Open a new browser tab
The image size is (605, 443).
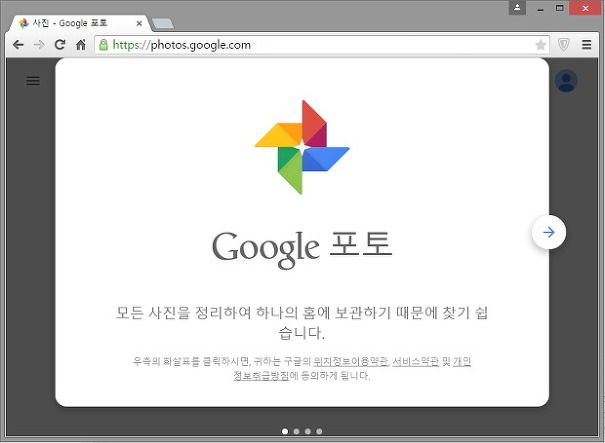[x=162, y=24]
